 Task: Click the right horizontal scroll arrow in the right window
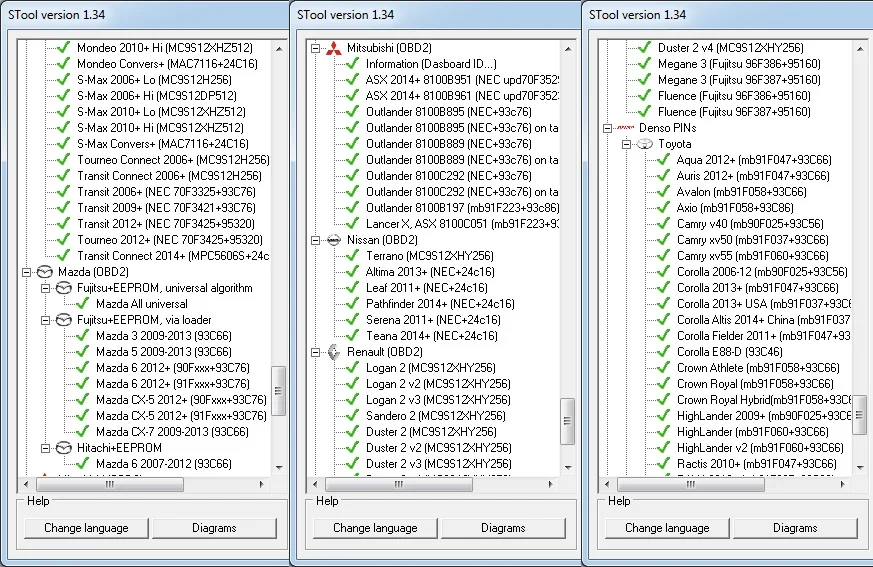(843, 485)
